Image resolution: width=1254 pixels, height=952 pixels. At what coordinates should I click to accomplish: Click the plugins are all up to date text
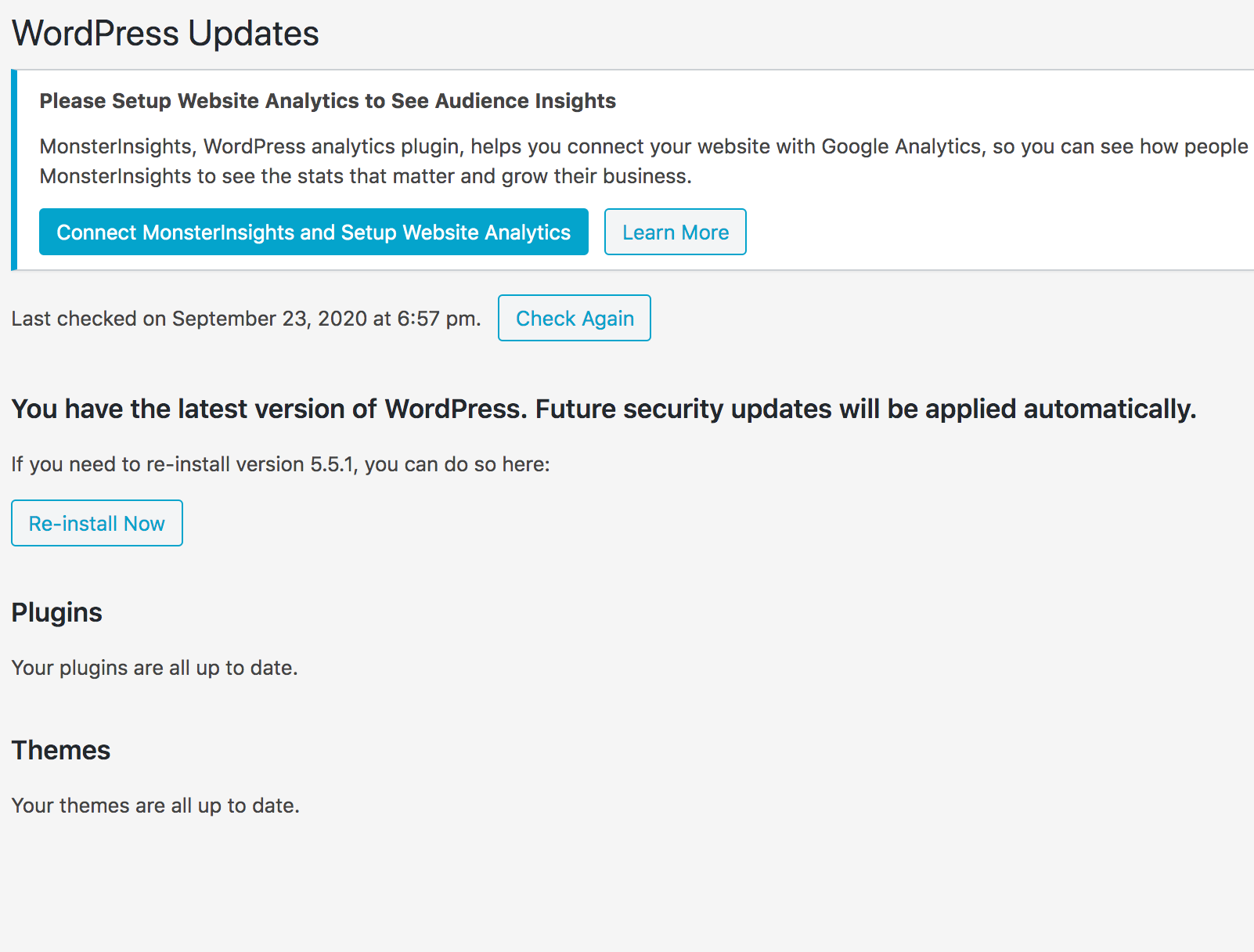tap(154, 668)
